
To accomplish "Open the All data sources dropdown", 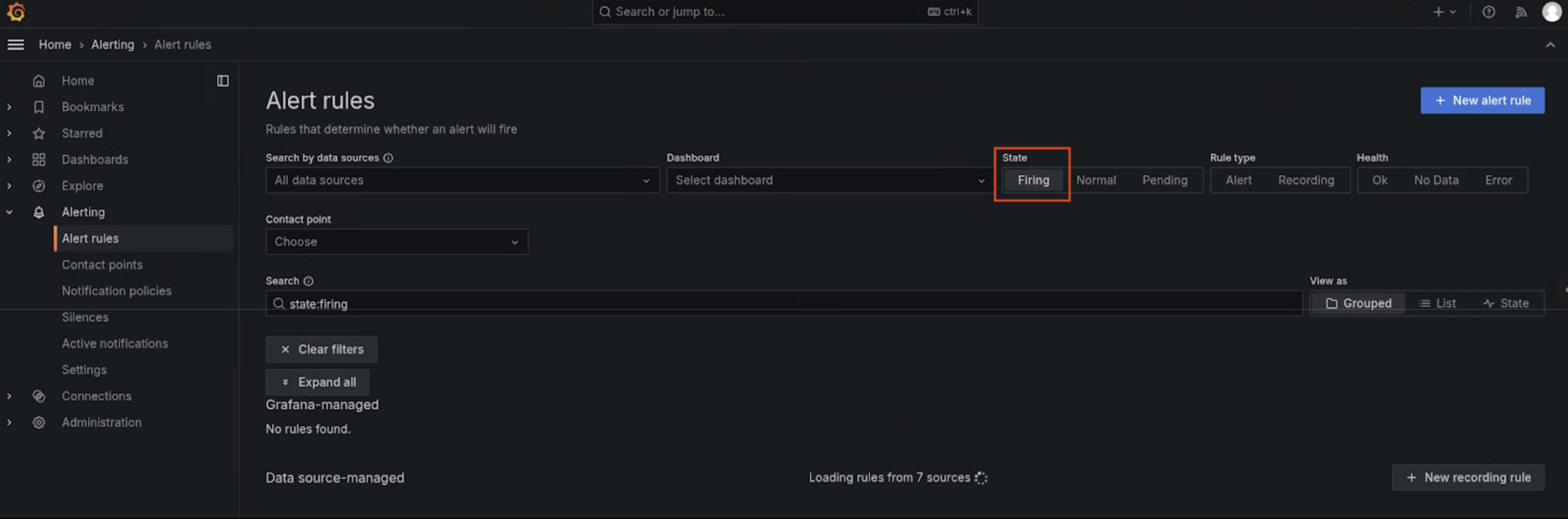I will click(x=462, y=180).
